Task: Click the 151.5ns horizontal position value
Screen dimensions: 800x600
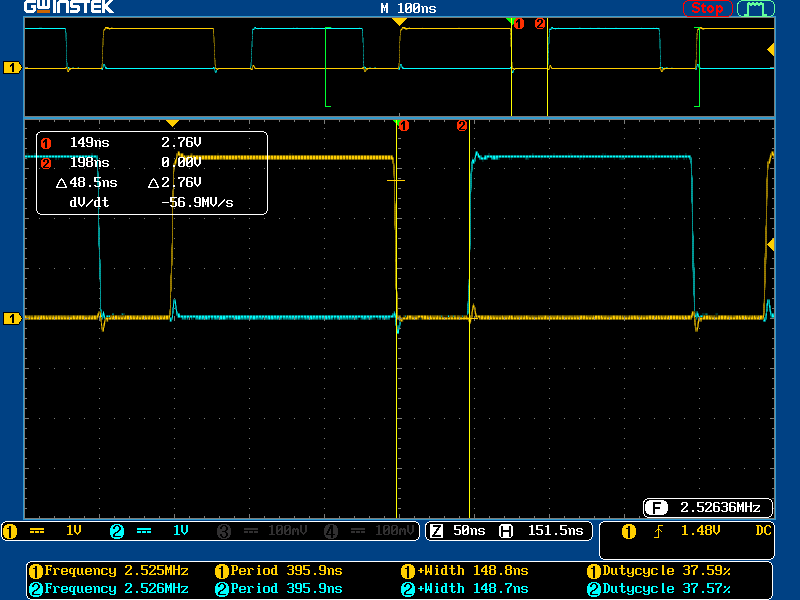Action: pyautogui.click(x=556, y=531)
